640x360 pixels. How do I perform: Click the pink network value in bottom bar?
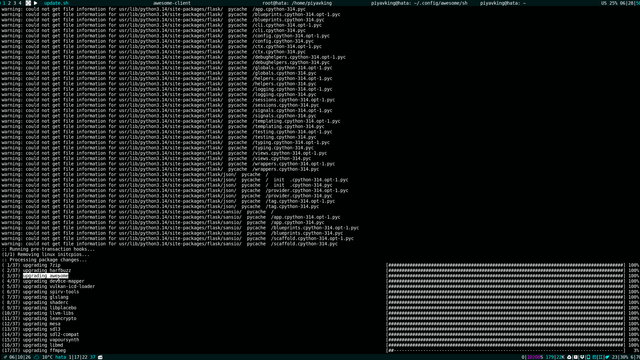pyautogui.click(x=534, y=357)
